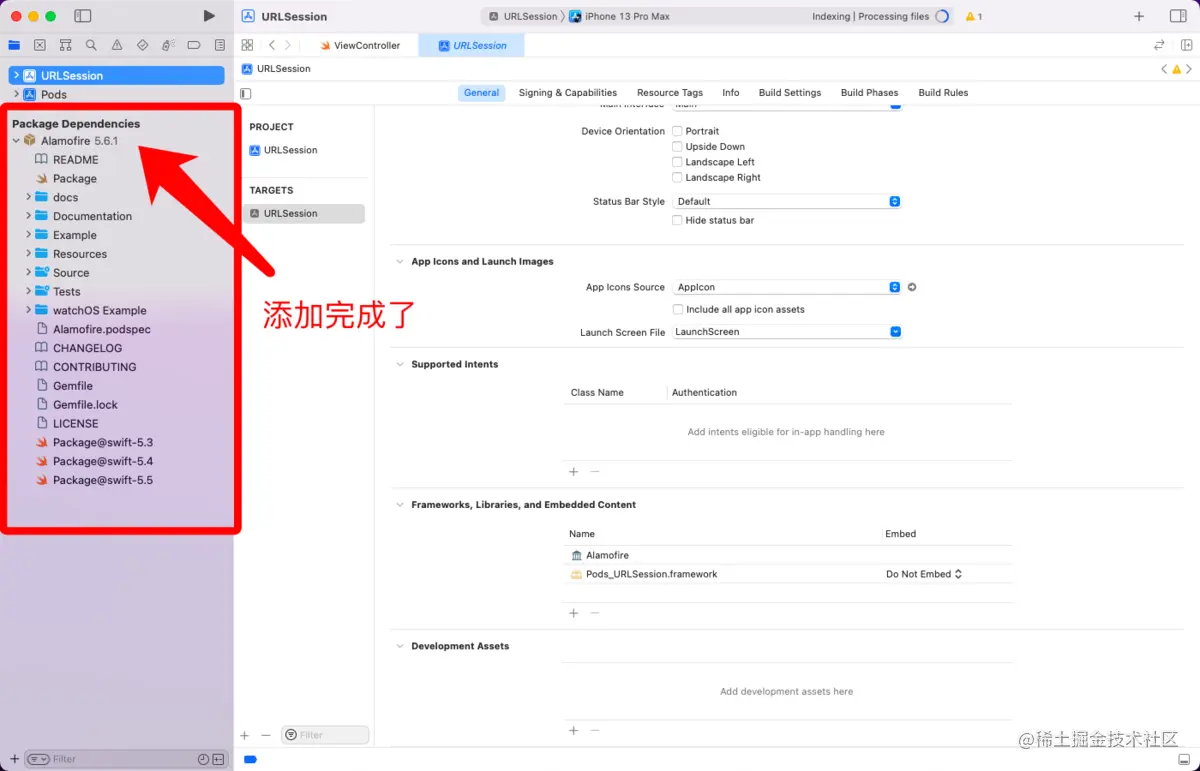Switch to the Info tab

pos(731,93)
